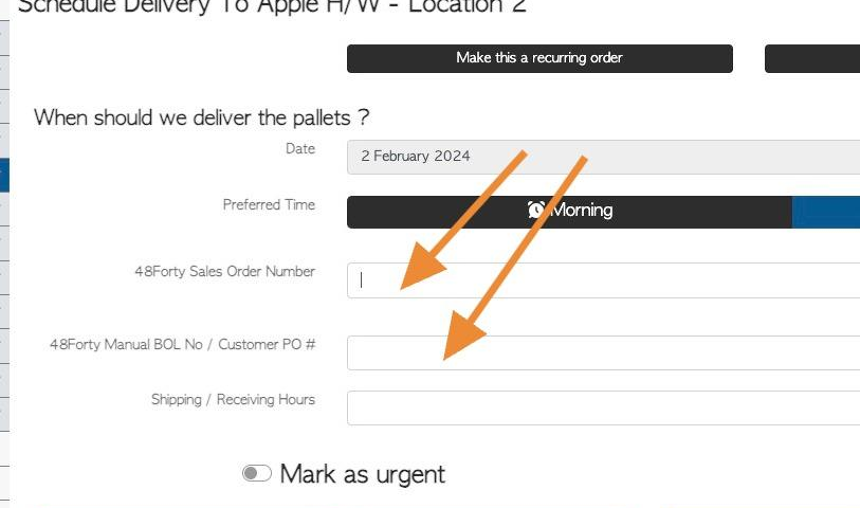Click the Date field label
The height and width of the screenshot is (508, 860).
(x=300, y=149)
